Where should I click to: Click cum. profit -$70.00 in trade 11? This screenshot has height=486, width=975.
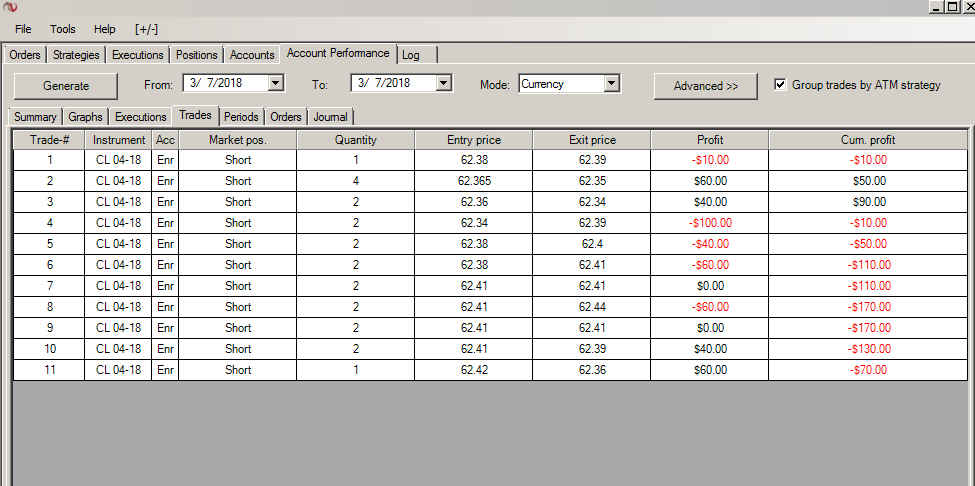coord(868,370)
